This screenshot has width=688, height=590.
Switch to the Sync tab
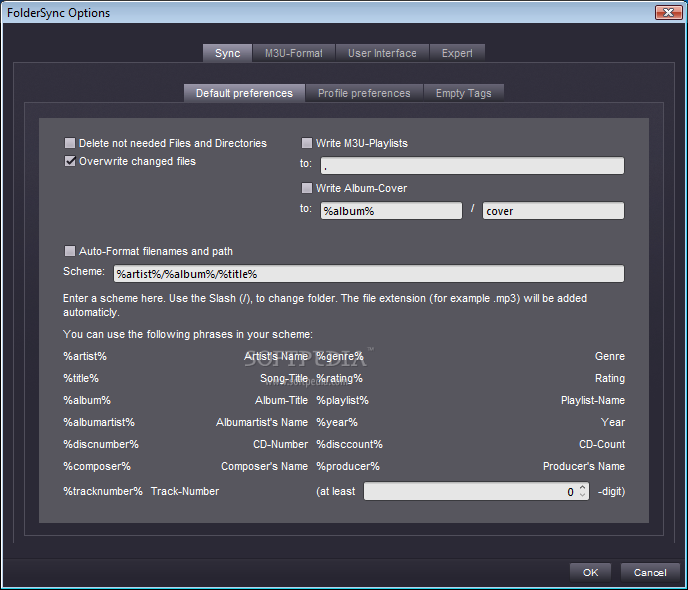(x=227, y=53)
